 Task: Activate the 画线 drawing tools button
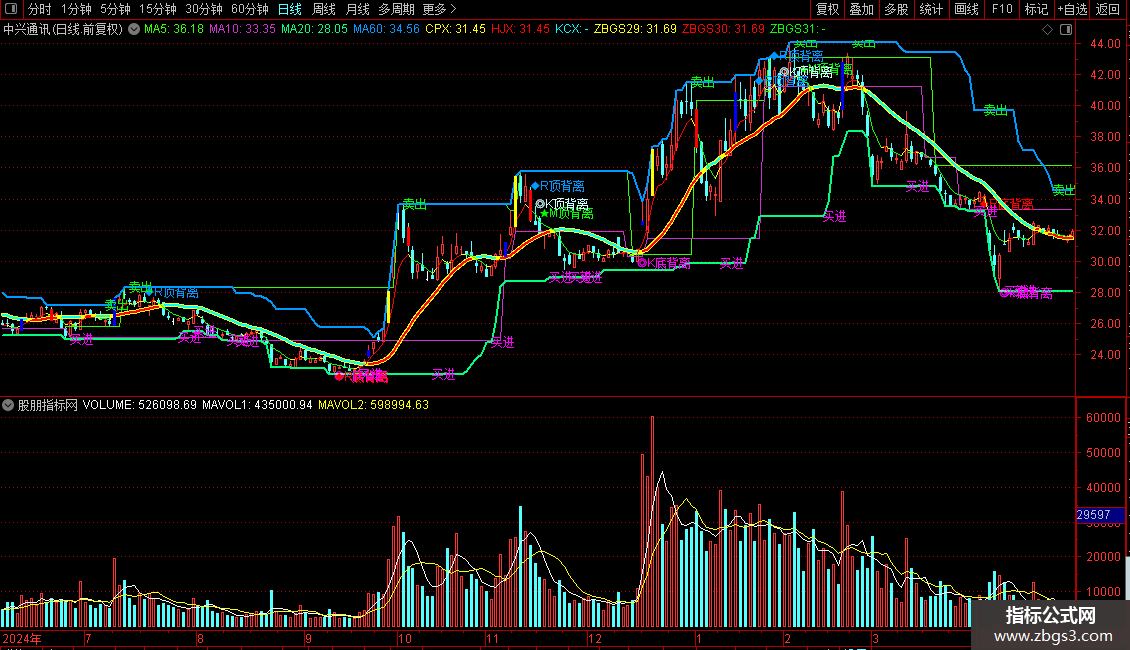(x=966, y=9)
